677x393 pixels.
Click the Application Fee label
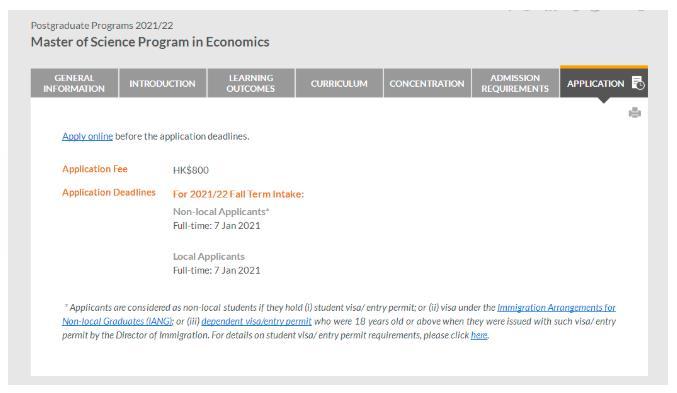(x=95, y=169)
